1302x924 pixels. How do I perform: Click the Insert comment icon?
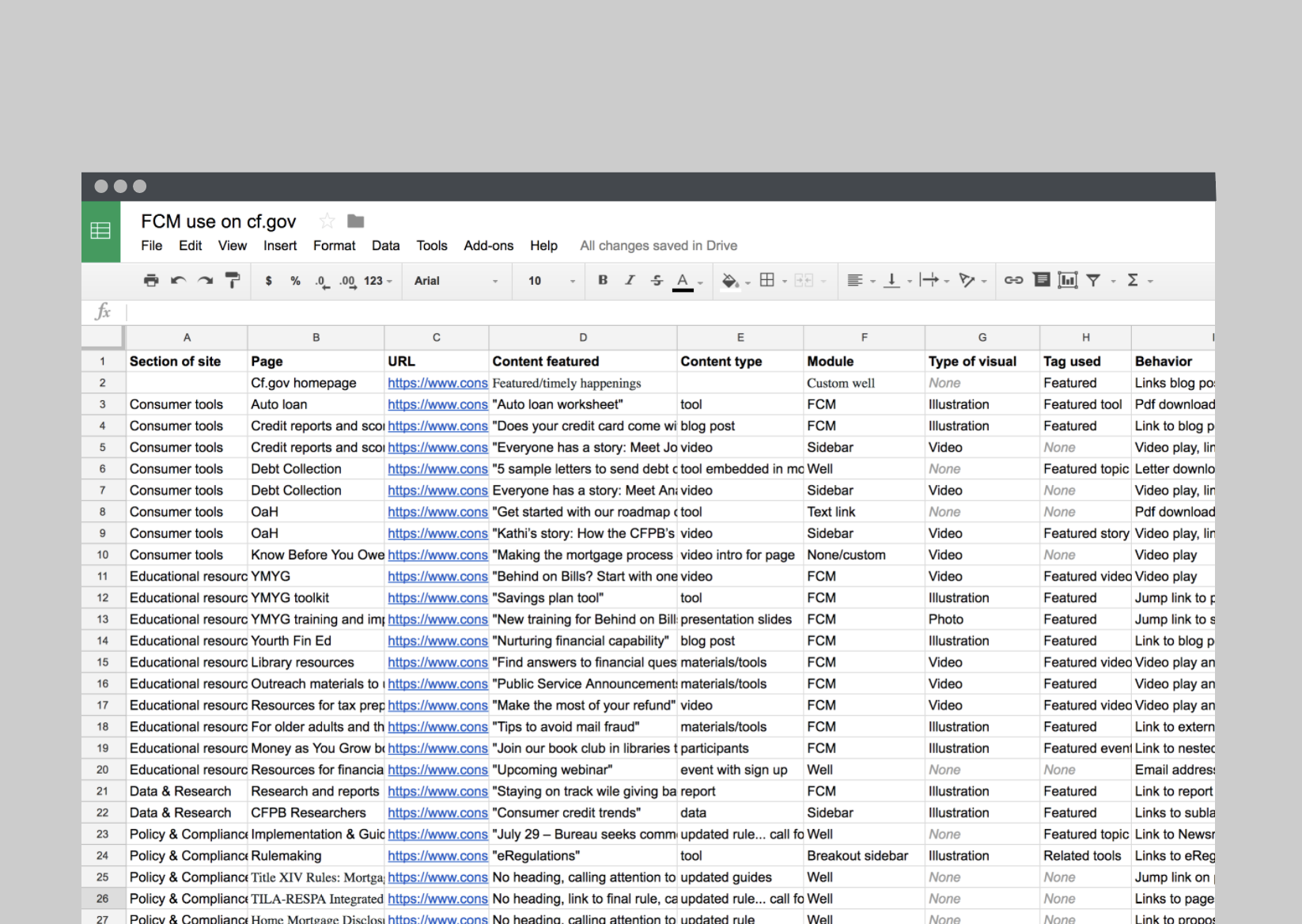(1042, 280)
